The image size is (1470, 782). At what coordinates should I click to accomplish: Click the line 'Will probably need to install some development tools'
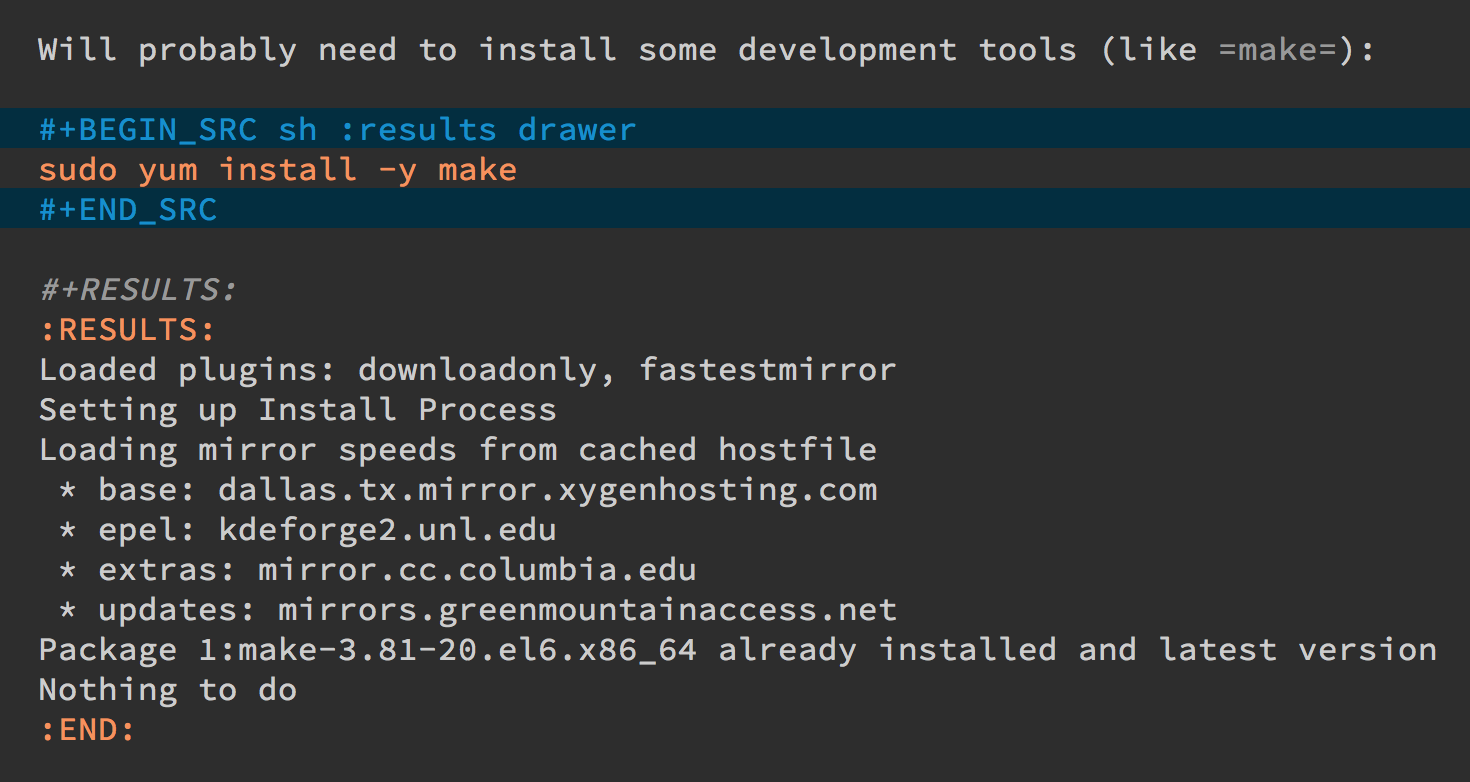tap(707, 49)
